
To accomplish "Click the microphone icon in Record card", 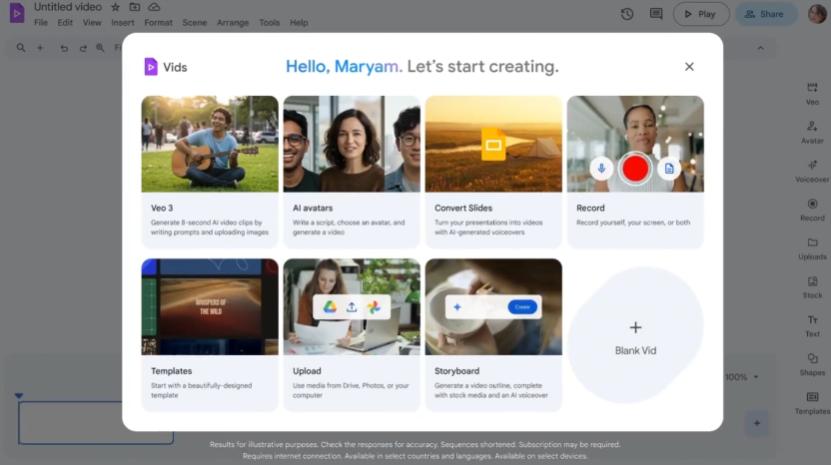I will pos(601,168).
